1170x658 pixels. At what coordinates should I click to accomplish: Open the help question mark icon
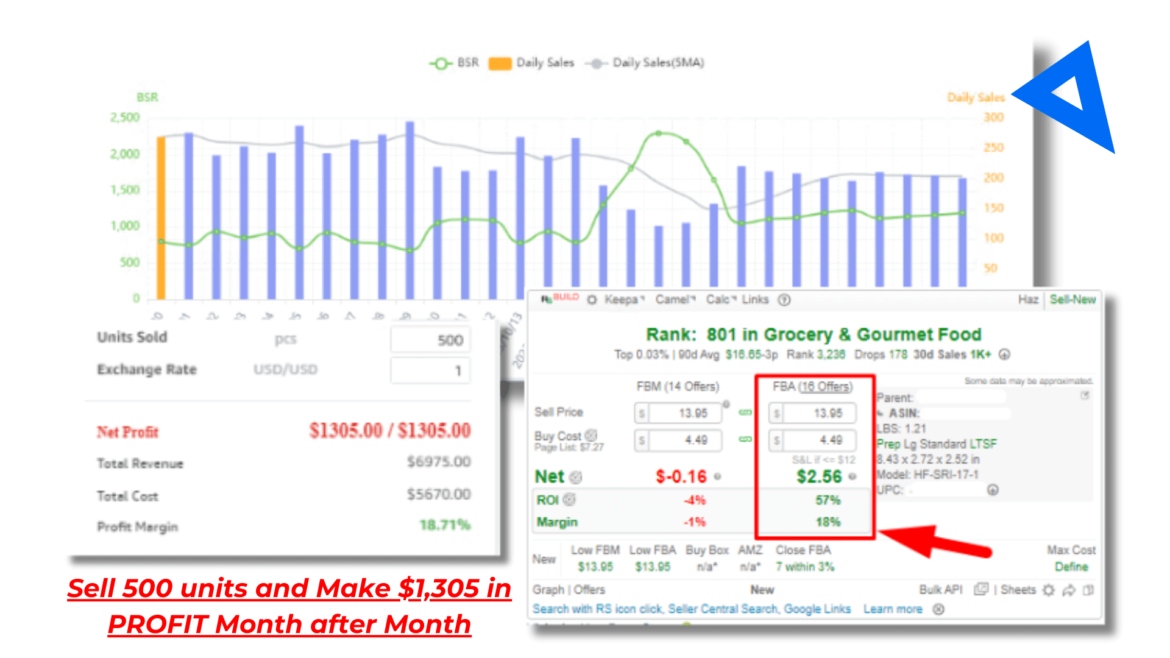click(x=784, y=300)
